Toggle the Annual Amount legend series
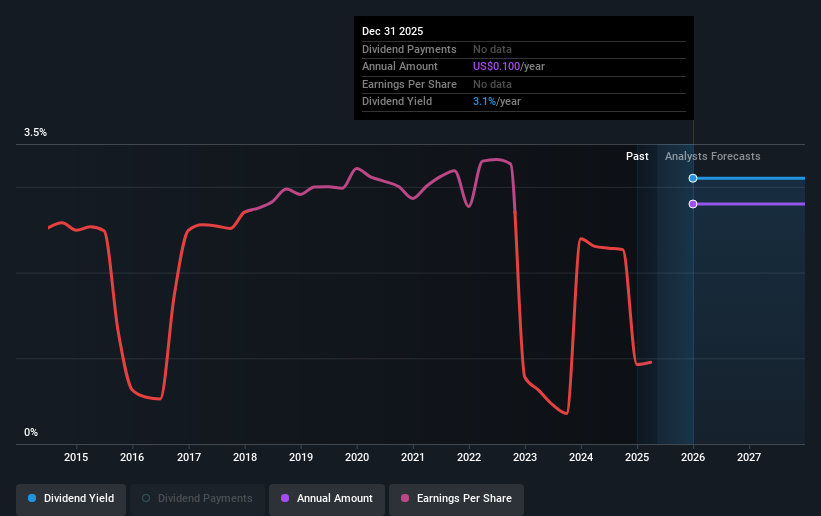This screenshot has height=516, width=821. 327,499
